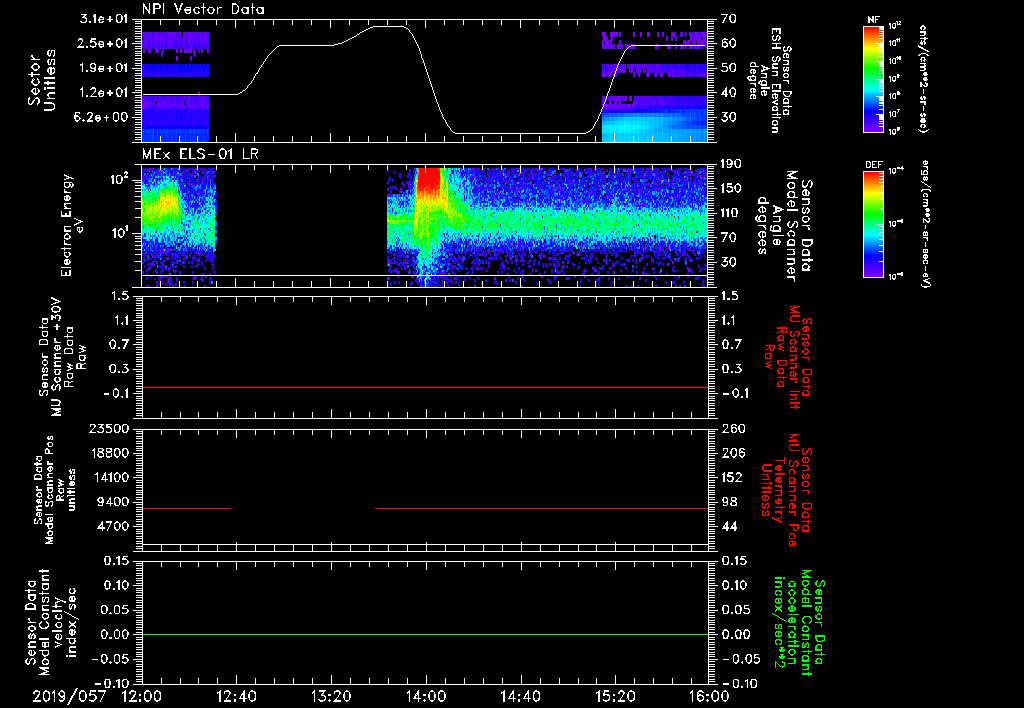Click the '150' scanner angle tick label

733,189
